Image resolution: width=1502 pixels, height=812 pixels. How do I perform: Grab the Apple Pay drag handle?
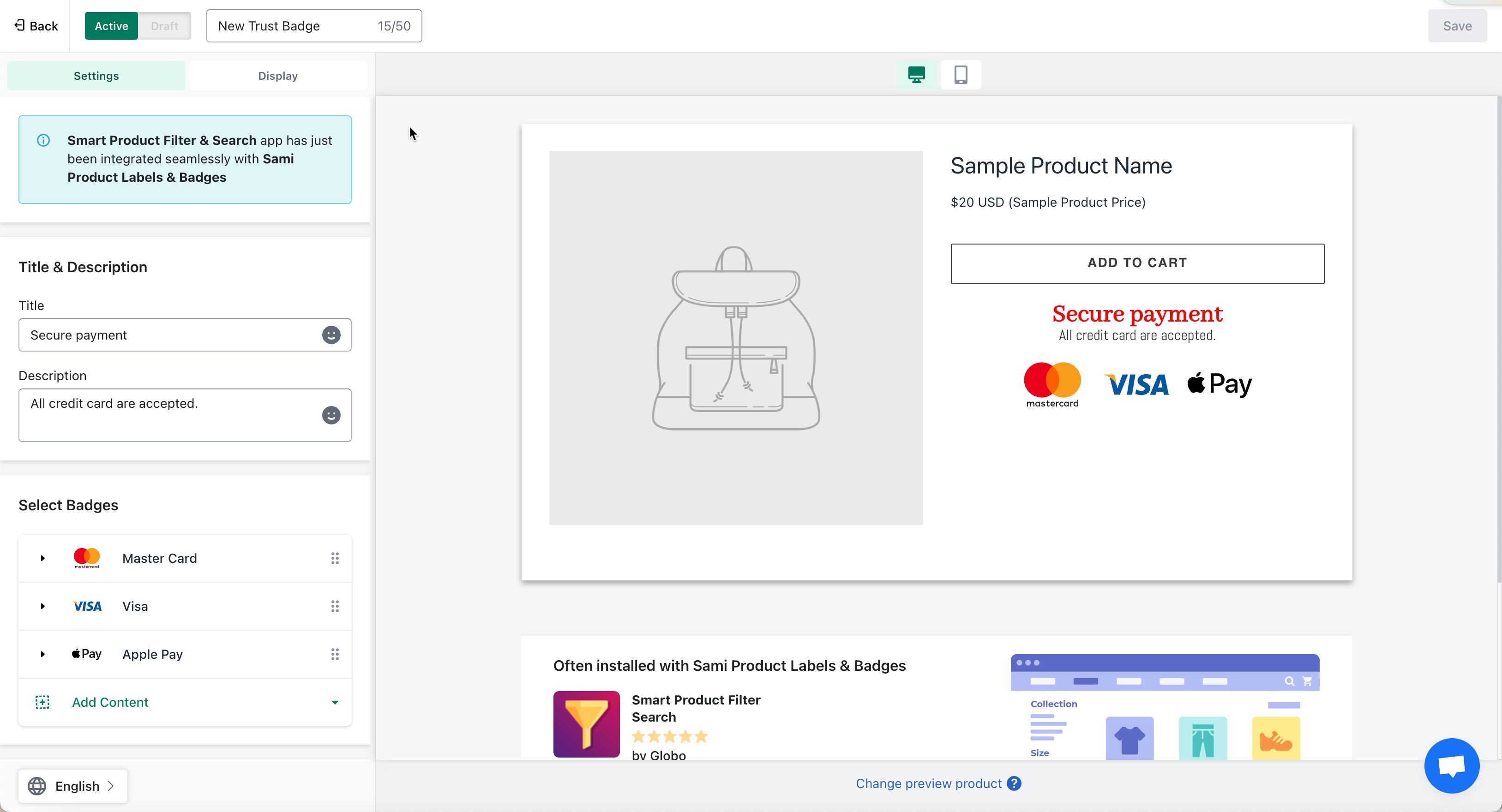(x=335, y=654)
